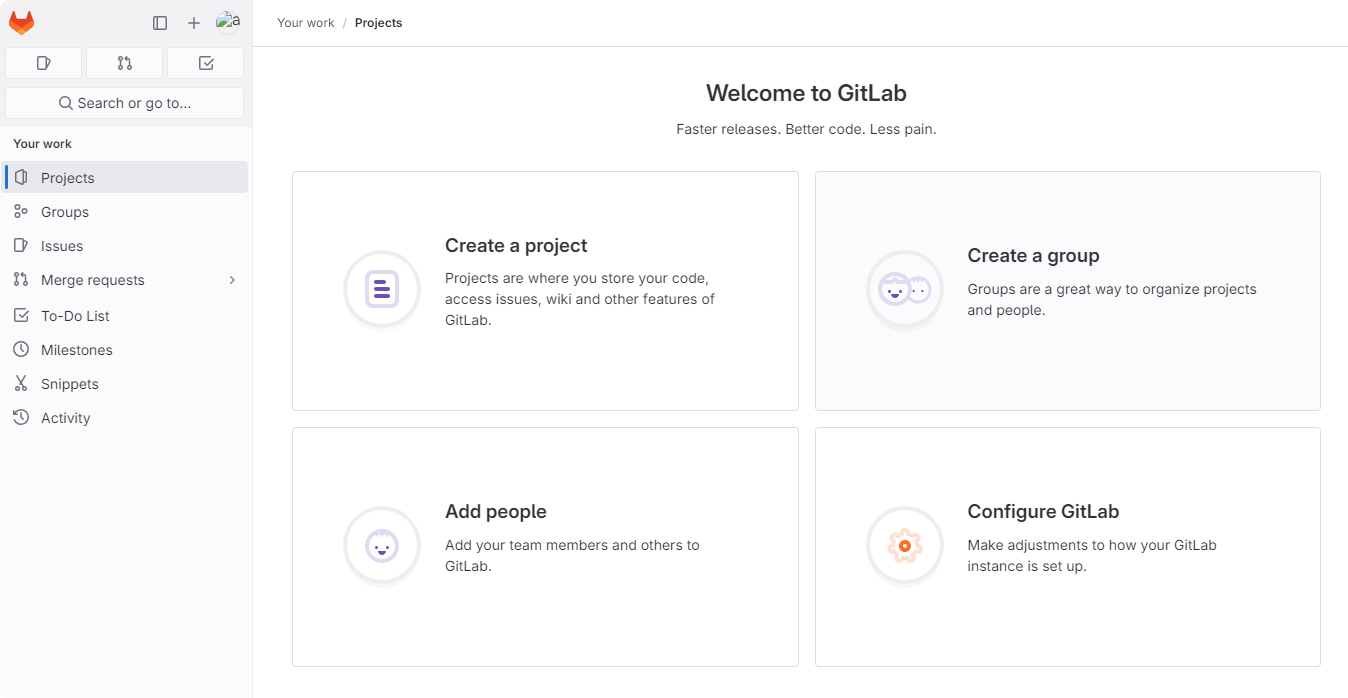
Task: Click the Search or go to field
Action: (125, 103)
